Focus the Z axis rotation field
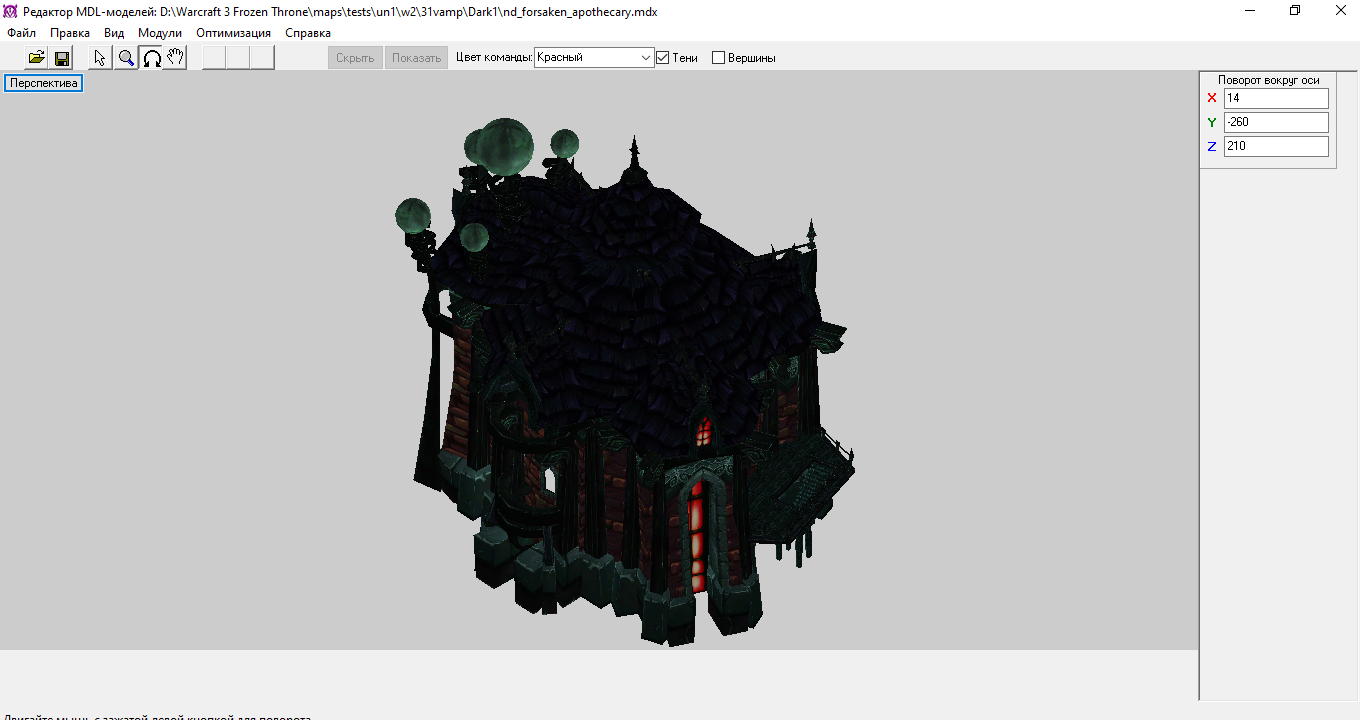This screenshot has height=720, width=1360. coord(1276,146)
